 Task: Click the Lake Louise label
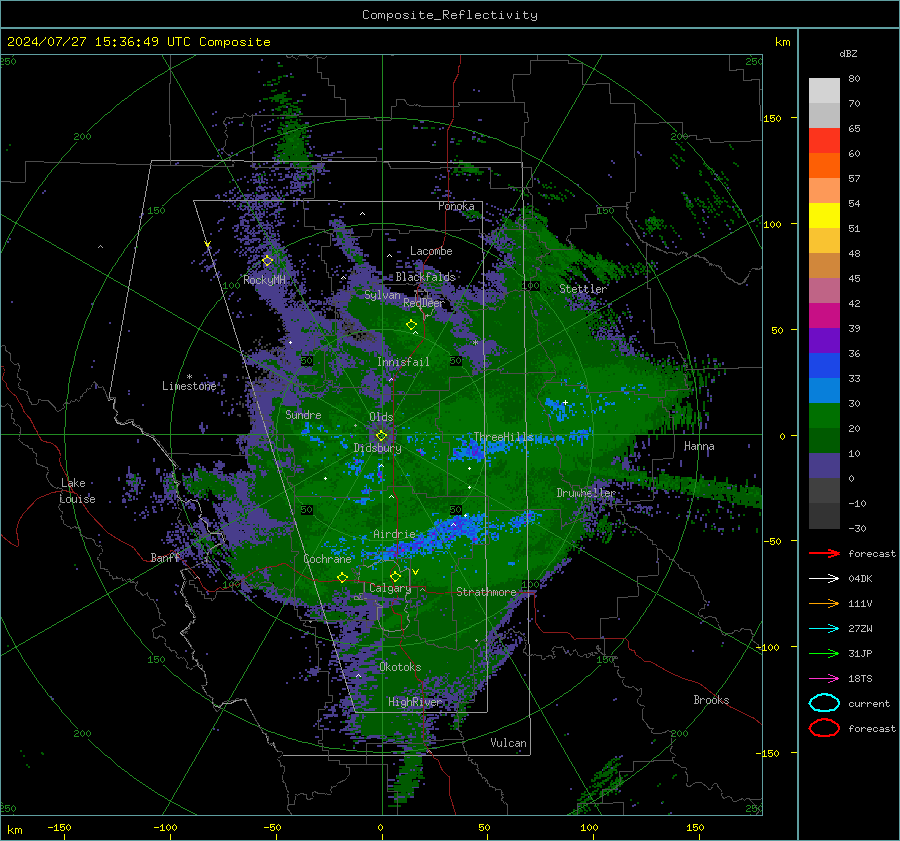click(77, 491)
